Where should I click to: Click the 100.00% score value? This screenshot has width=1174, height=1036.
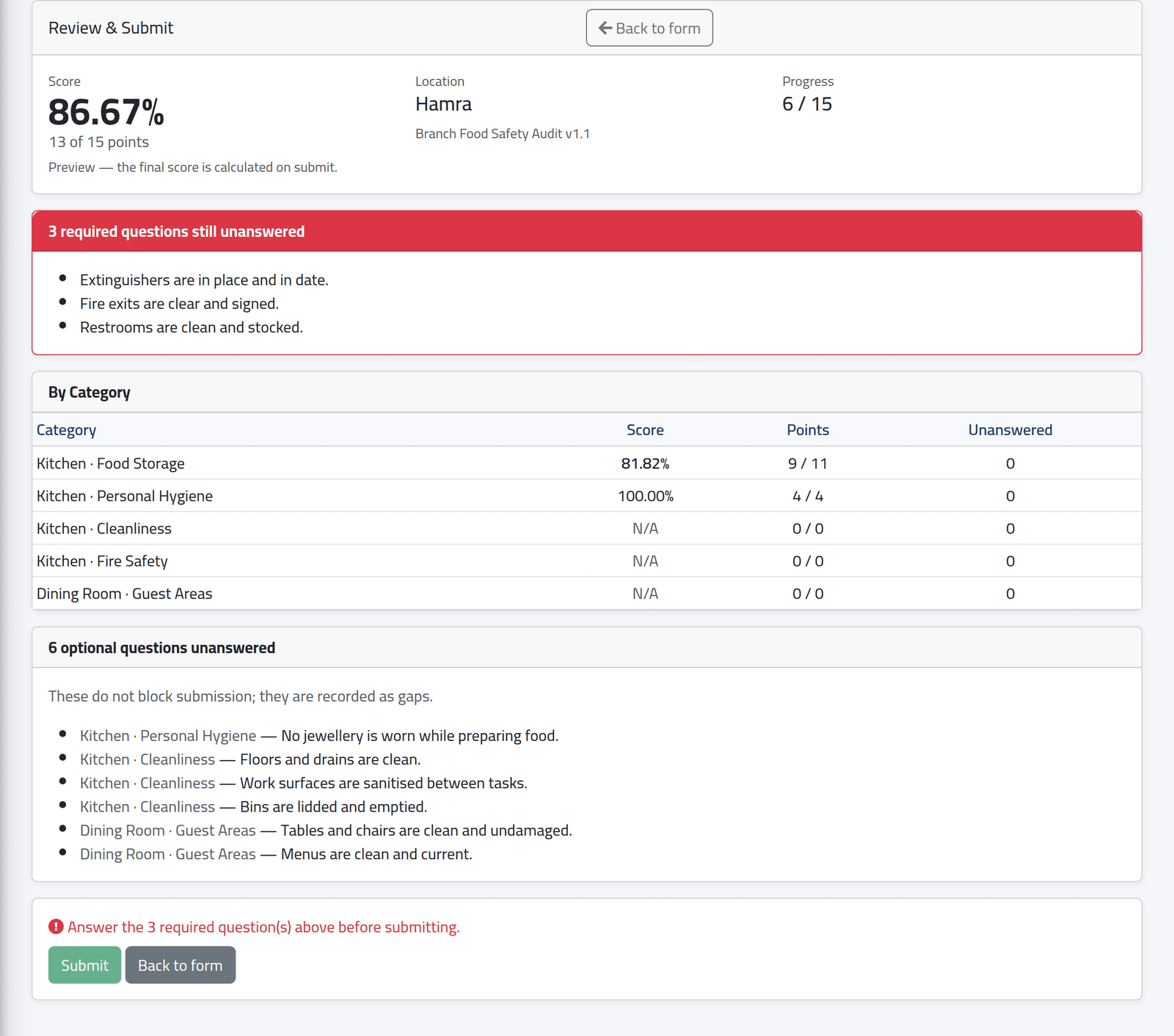coord(646,496)
